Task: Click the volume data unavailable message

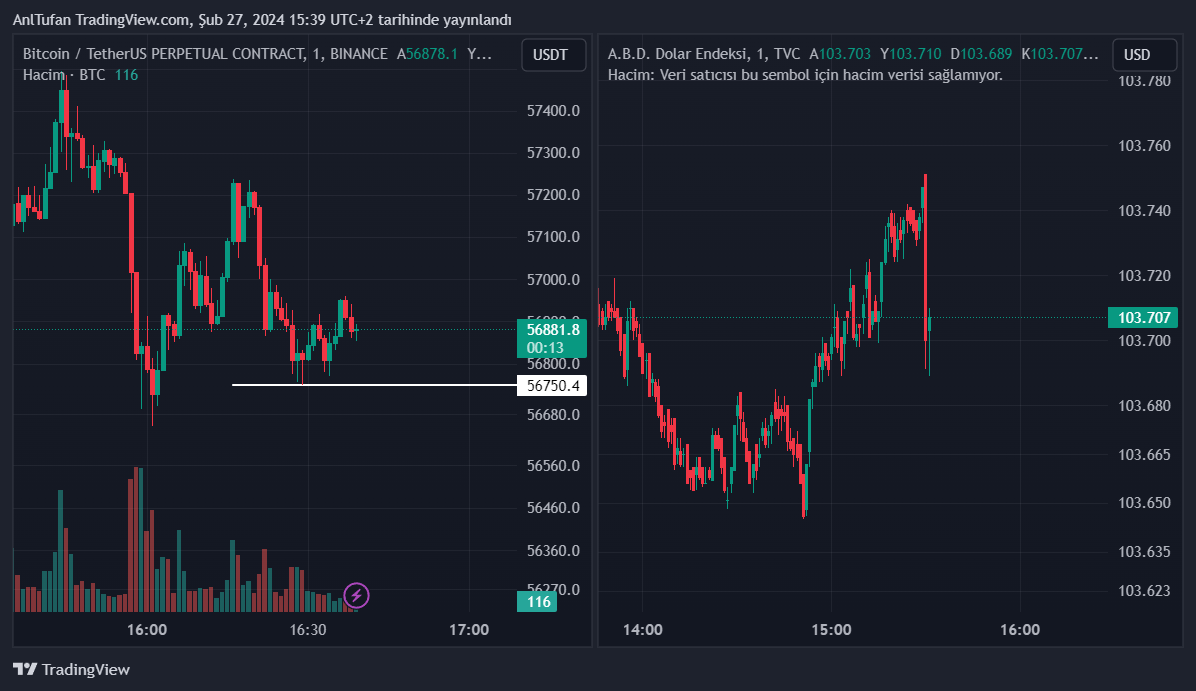Action: pyautogui.click(x=805, y=75)
